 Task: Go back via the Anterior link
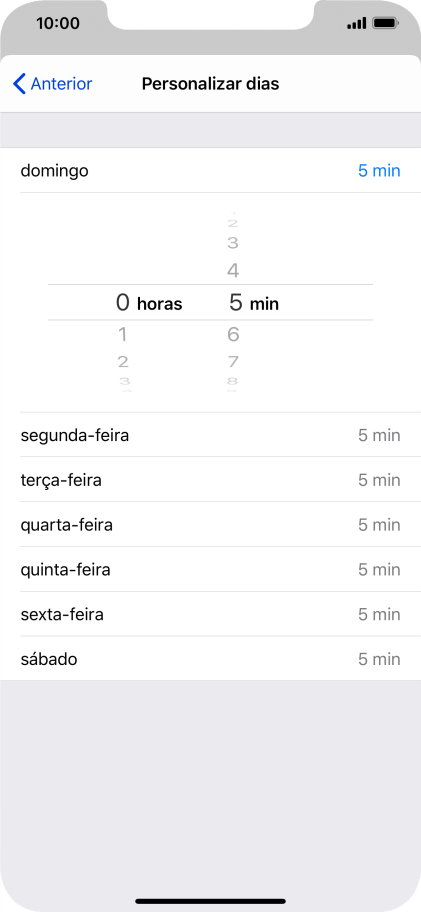pyautogui.click(x=61, y=84)
